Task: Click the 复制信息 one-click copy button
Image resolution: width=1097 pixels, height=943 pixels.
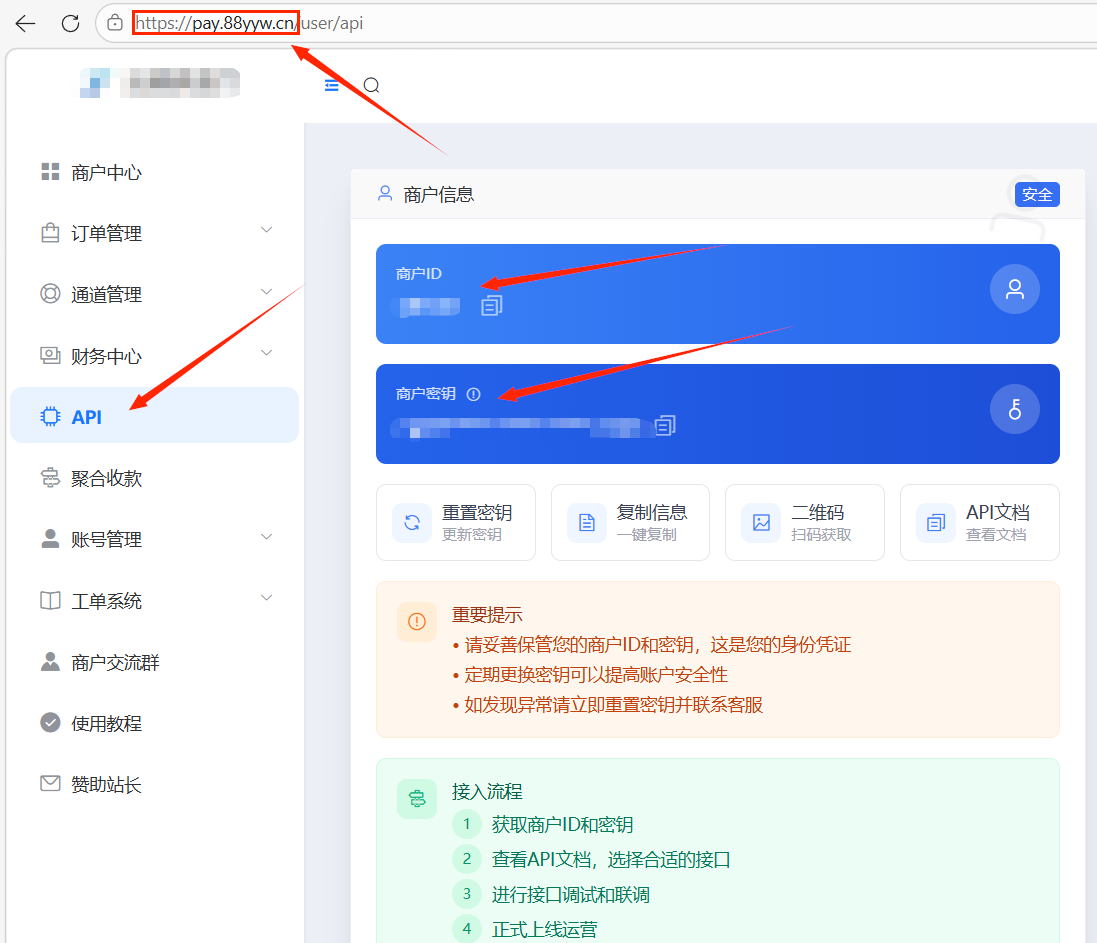Action: point(630,522)
